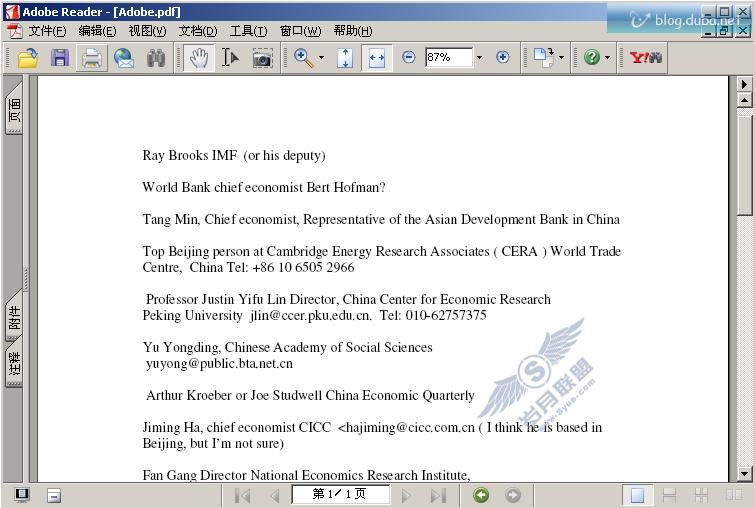Select facing pages layout
The height and width of the screenshot is (508, 755).
coord(734,495)
